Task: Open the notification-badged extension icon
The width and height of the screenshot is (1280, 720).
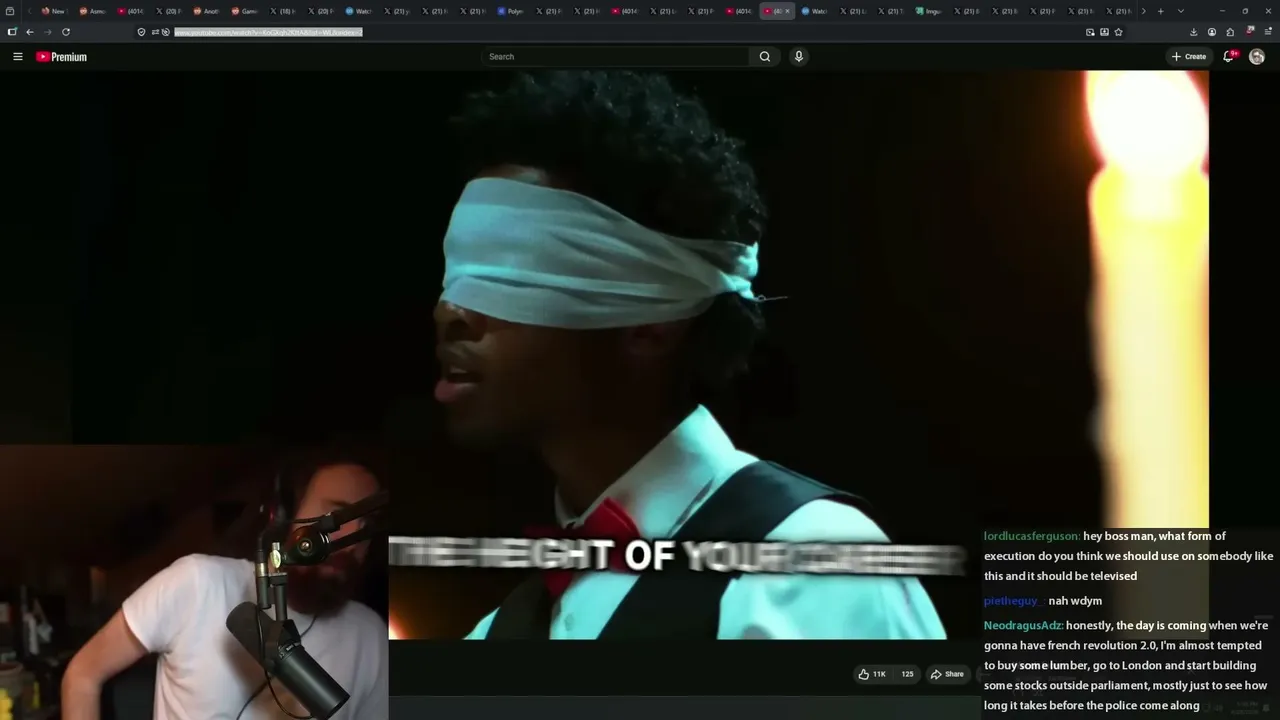Action: pyautogui.click(x=1249, y=31)
